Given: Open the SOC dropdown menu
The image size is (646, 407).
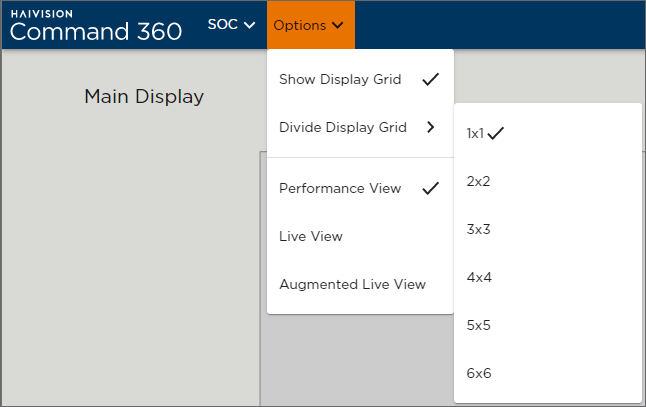Looking at the screenshot, I should point(230,25).
